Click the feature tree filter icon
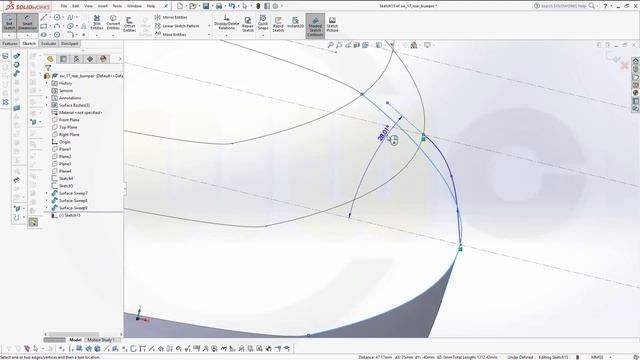 point(48,68)
